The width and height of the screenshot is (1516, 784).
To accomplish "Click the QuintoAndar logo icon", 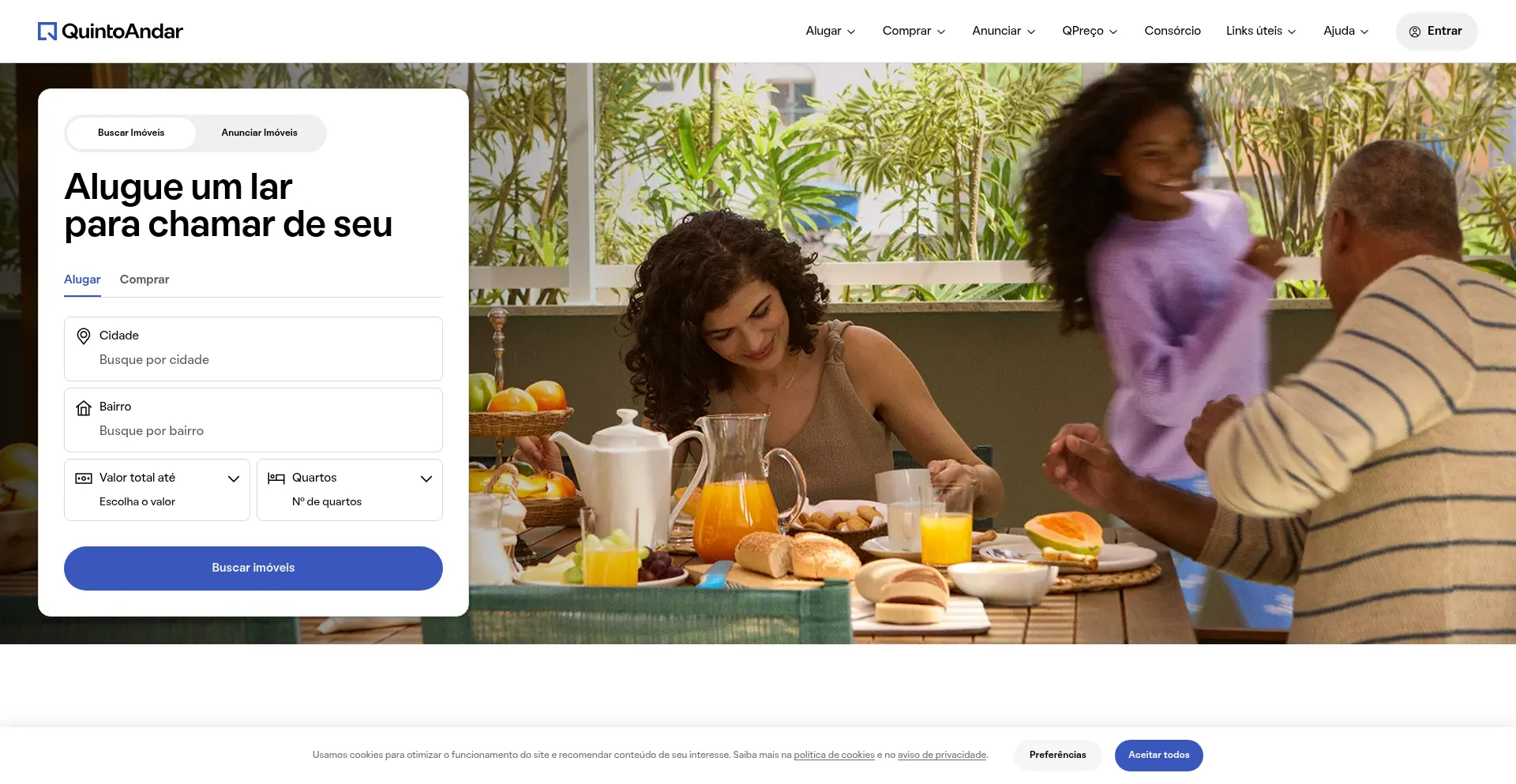I will tap(47, 32).
